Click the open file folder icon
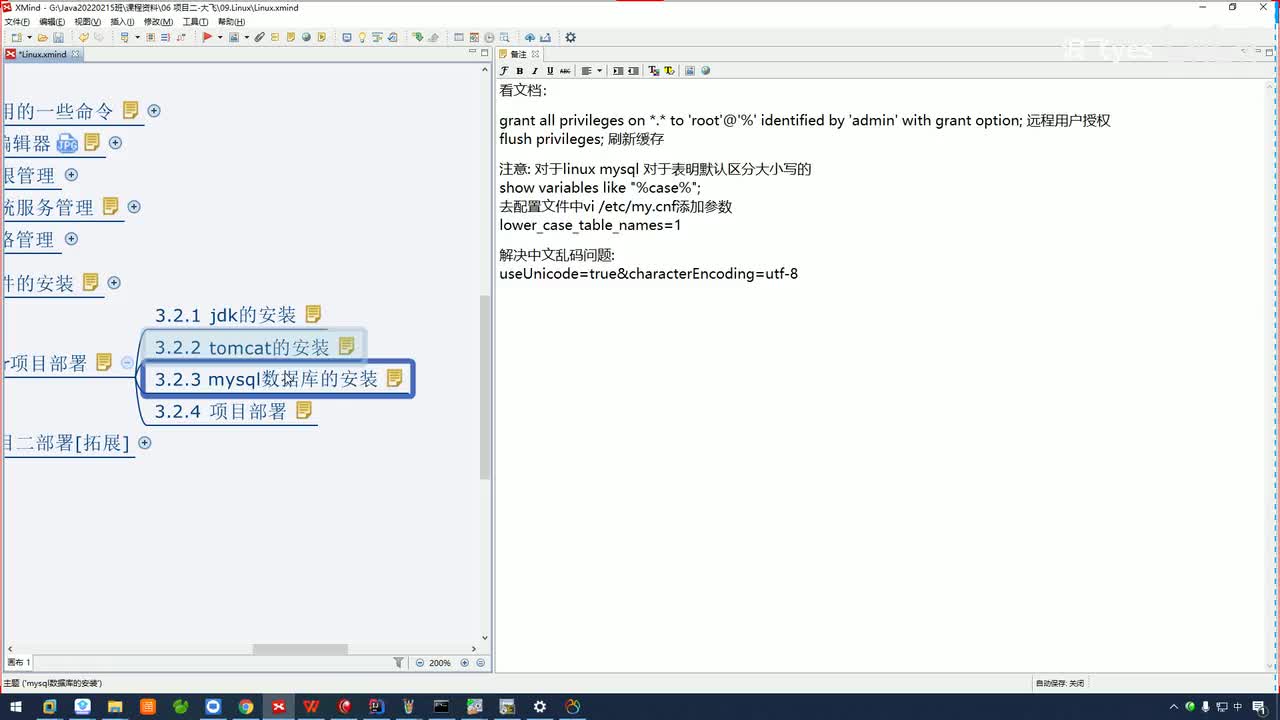 click(x=43, y=38)
